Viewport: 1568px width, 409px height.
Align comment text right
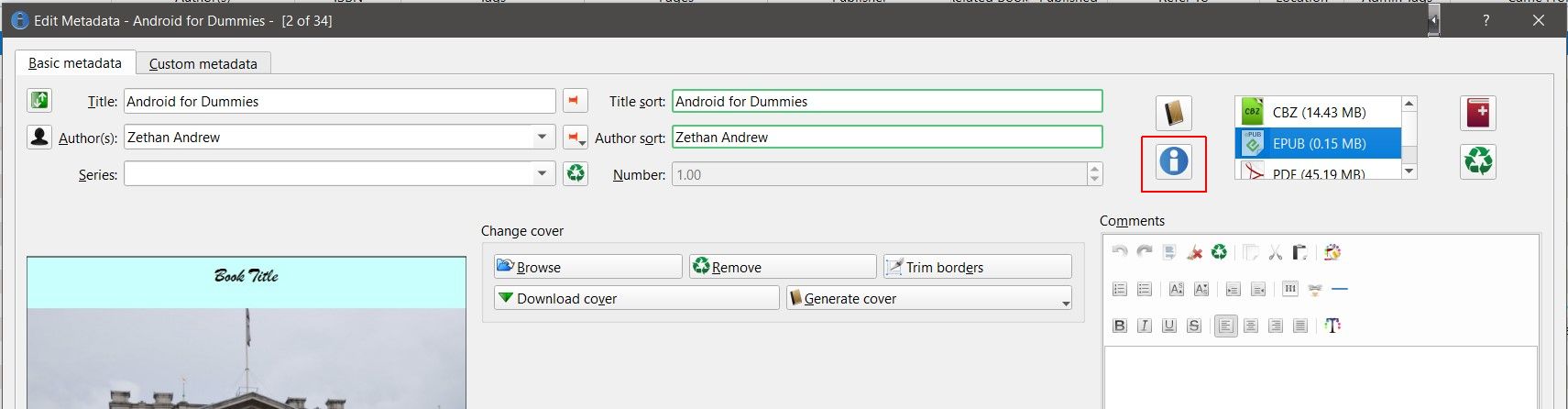pyautogui.click(x=1275, y=326)
